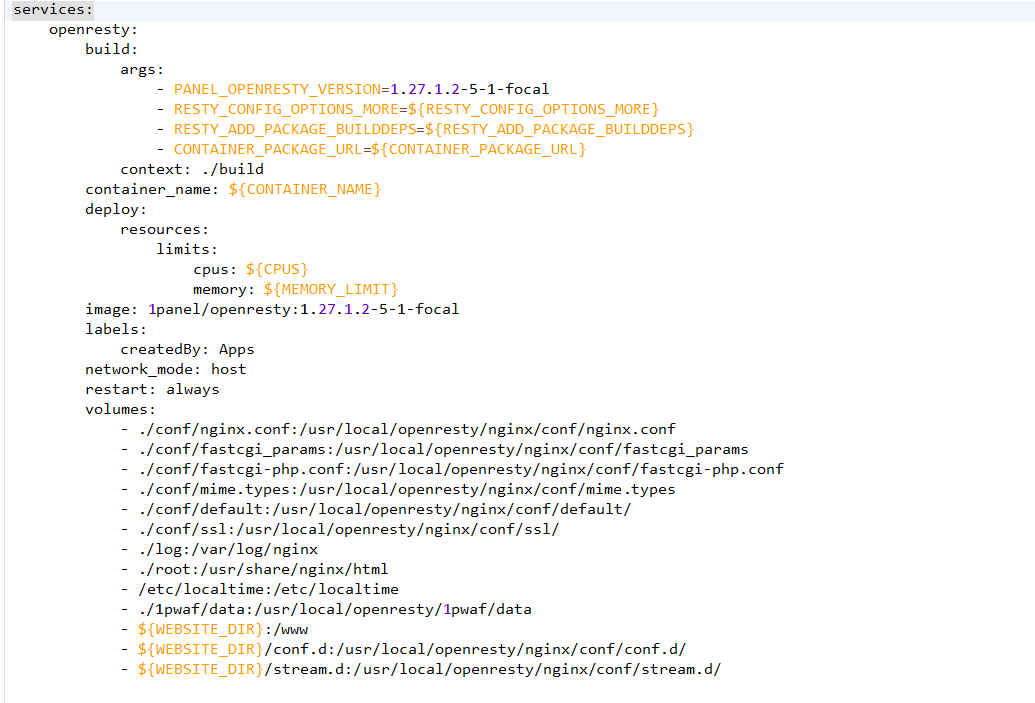The width and height of the screenshot is (1035, 703).
Task: Click the 'build:' key
Action: click(x=111, y=49)
